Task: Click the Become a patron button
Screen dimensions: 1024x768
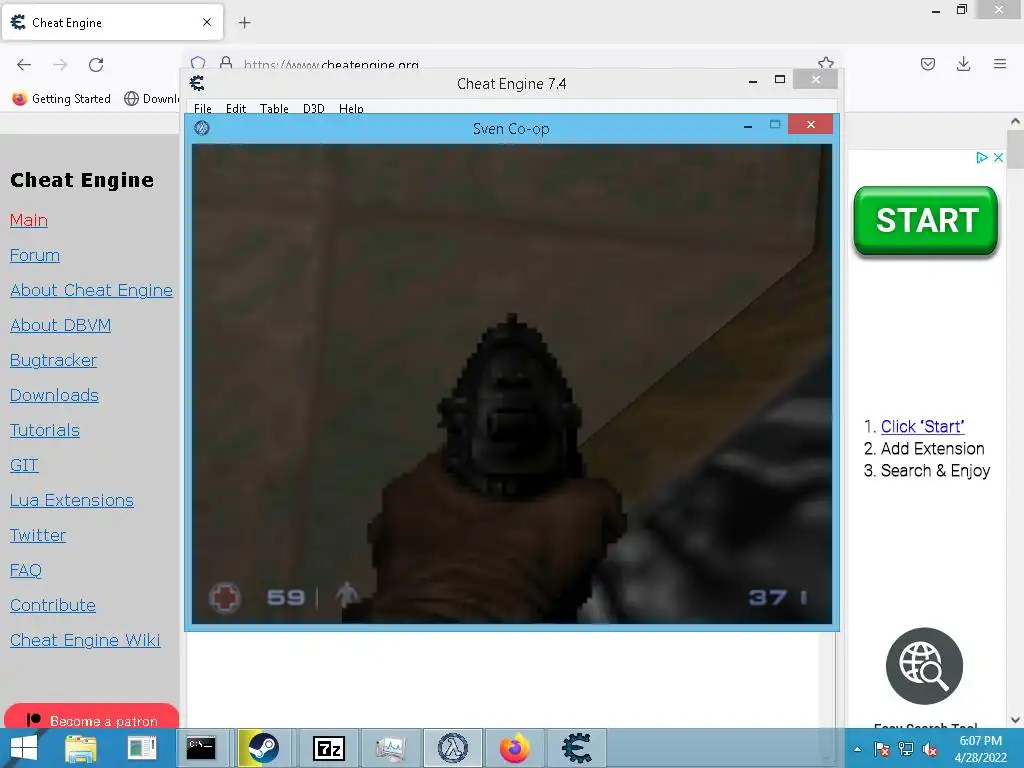Action: [x=91, y=717]
